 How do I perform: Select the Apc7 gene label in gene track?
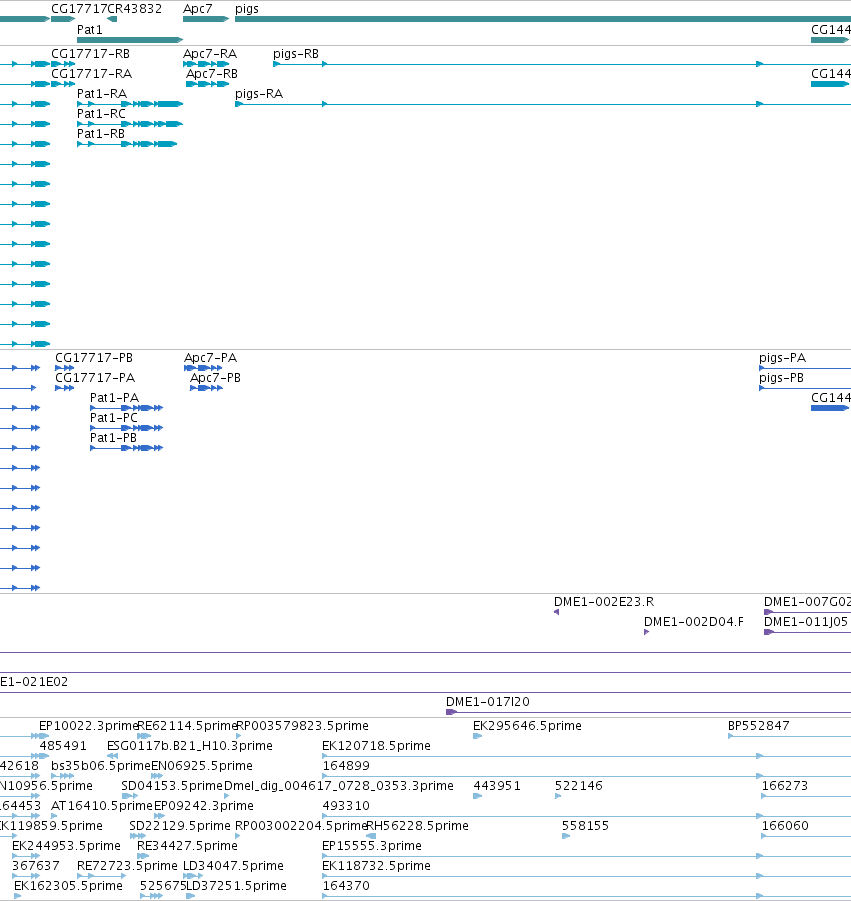pos(197,9)
